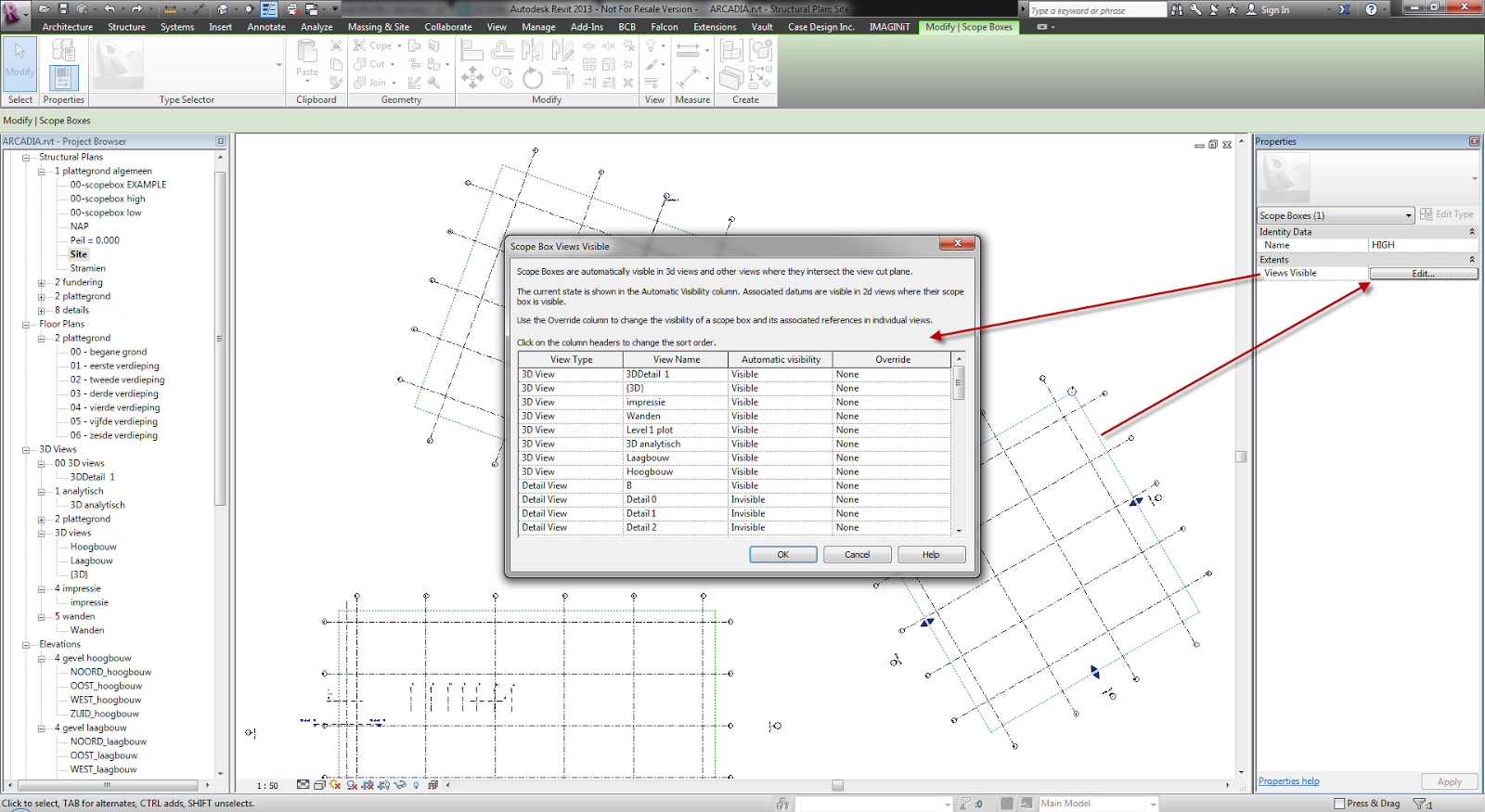Click the dialog table vertical scrollbar thumb
Viewport: 1485px width, 812px height.
pos(959,382)
